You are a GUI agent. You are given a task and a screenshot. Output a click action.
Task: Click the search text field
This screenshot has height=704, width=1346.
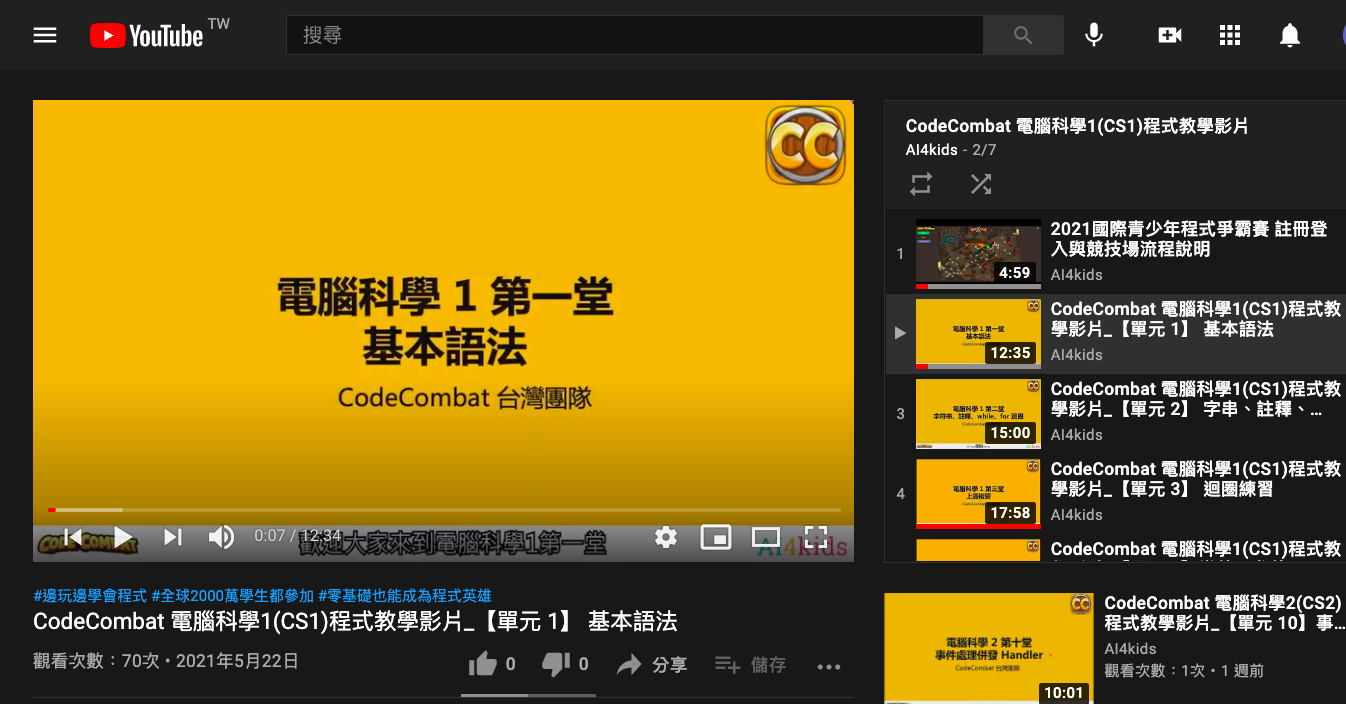point(635,35)
